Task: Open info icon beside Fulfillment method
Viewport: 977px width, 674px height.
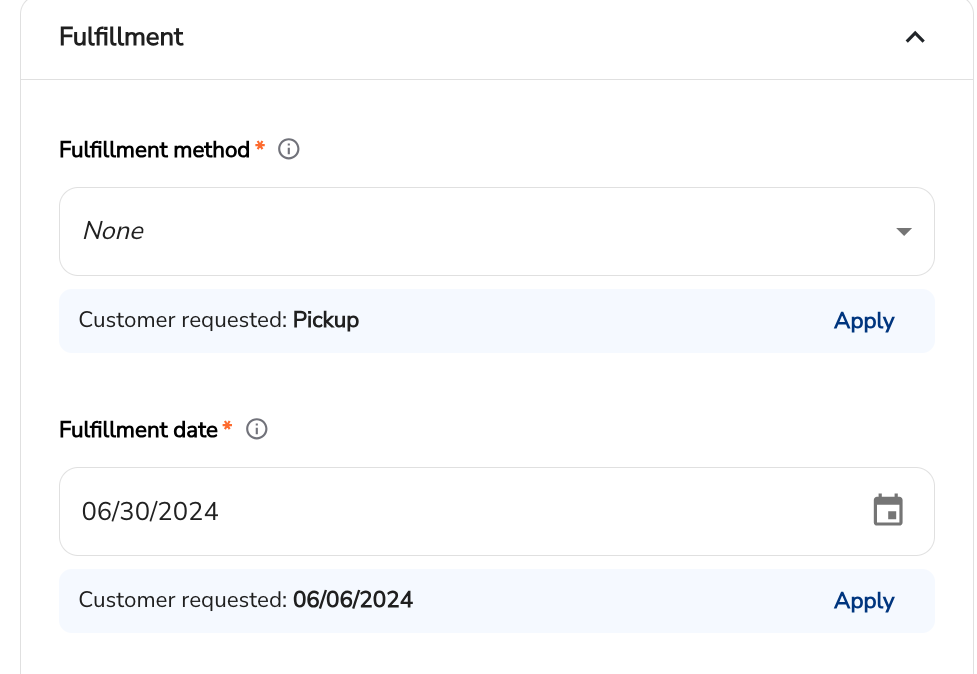Action: [288, 149]
